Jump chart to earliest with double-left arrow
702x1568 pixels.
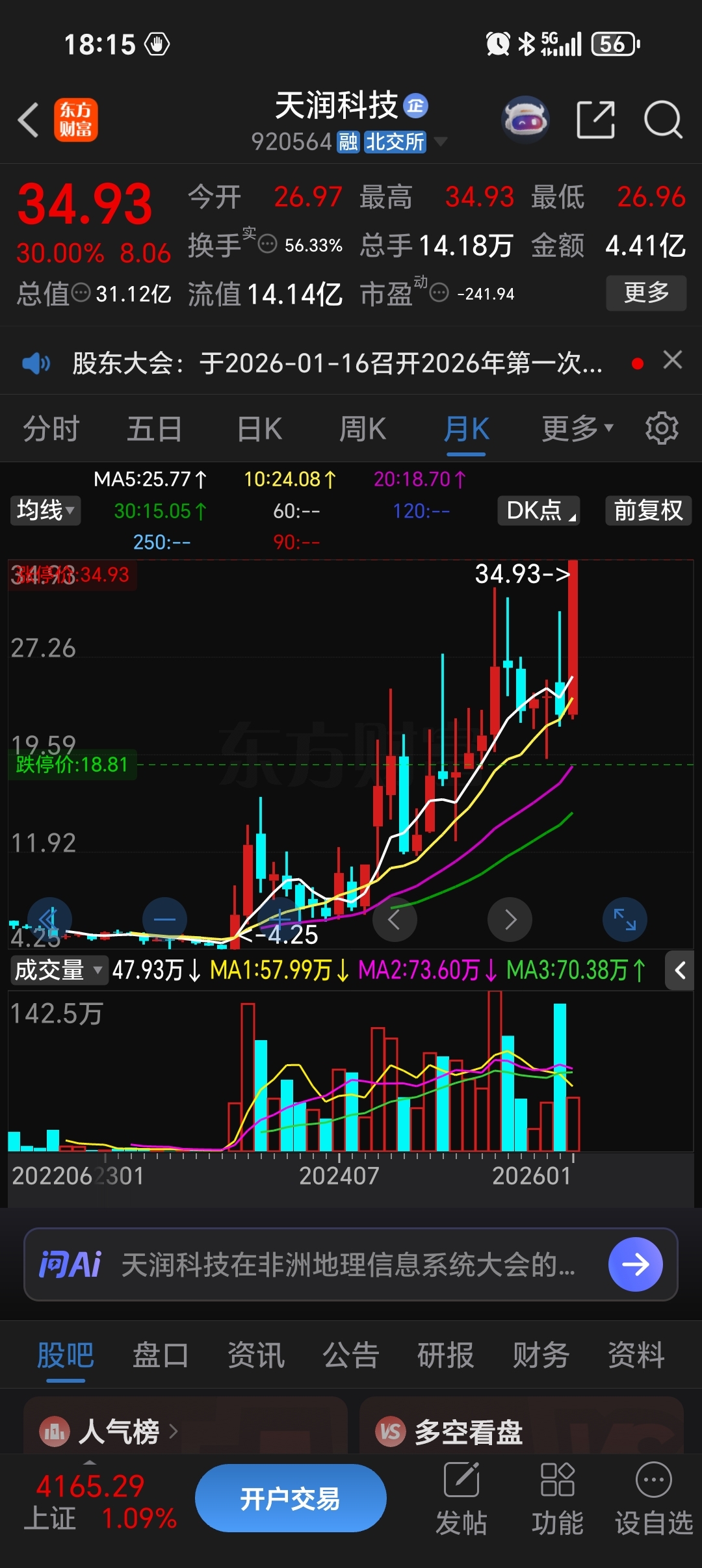tap(49, 919)
